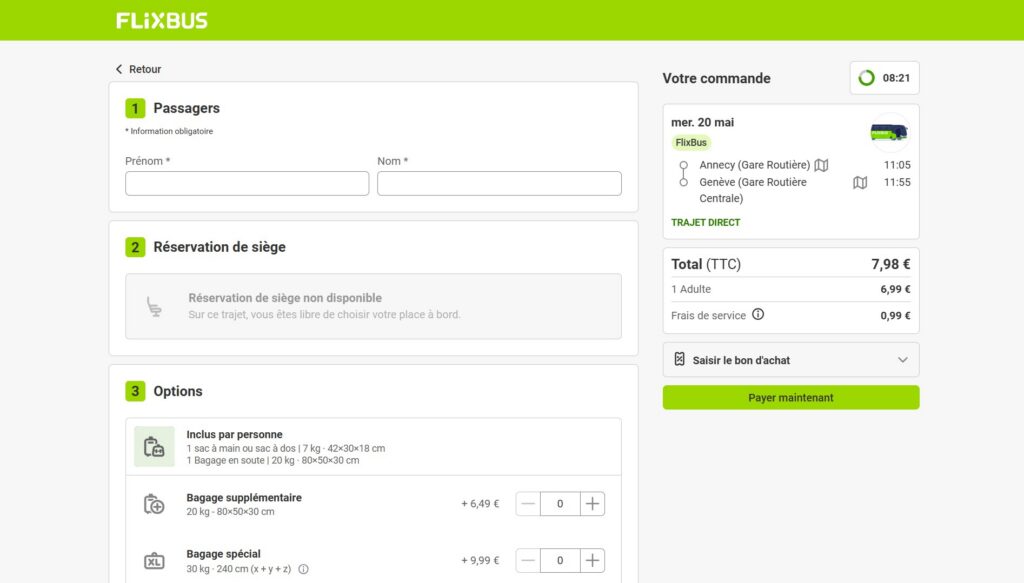Click the Options section heading
The image size is (1024, 583).
178,391
